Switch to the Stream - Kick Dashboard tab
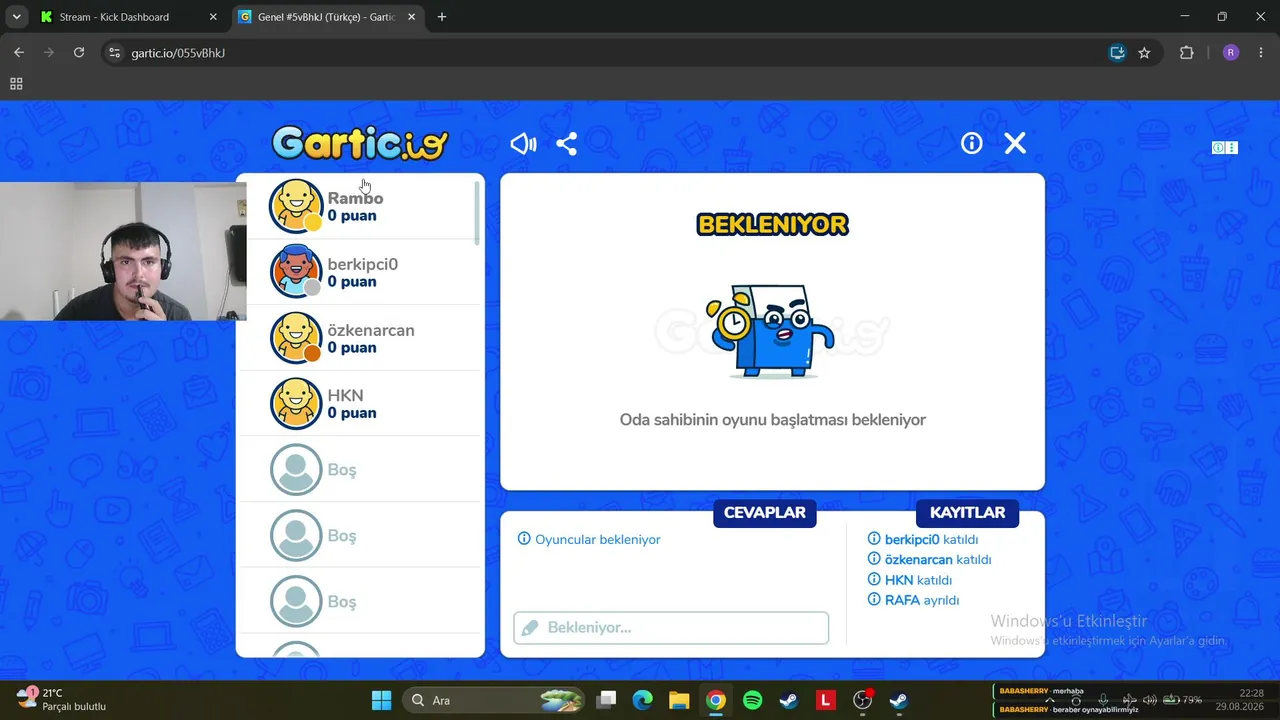This screenshot has width=1280, height=720. 129,17
